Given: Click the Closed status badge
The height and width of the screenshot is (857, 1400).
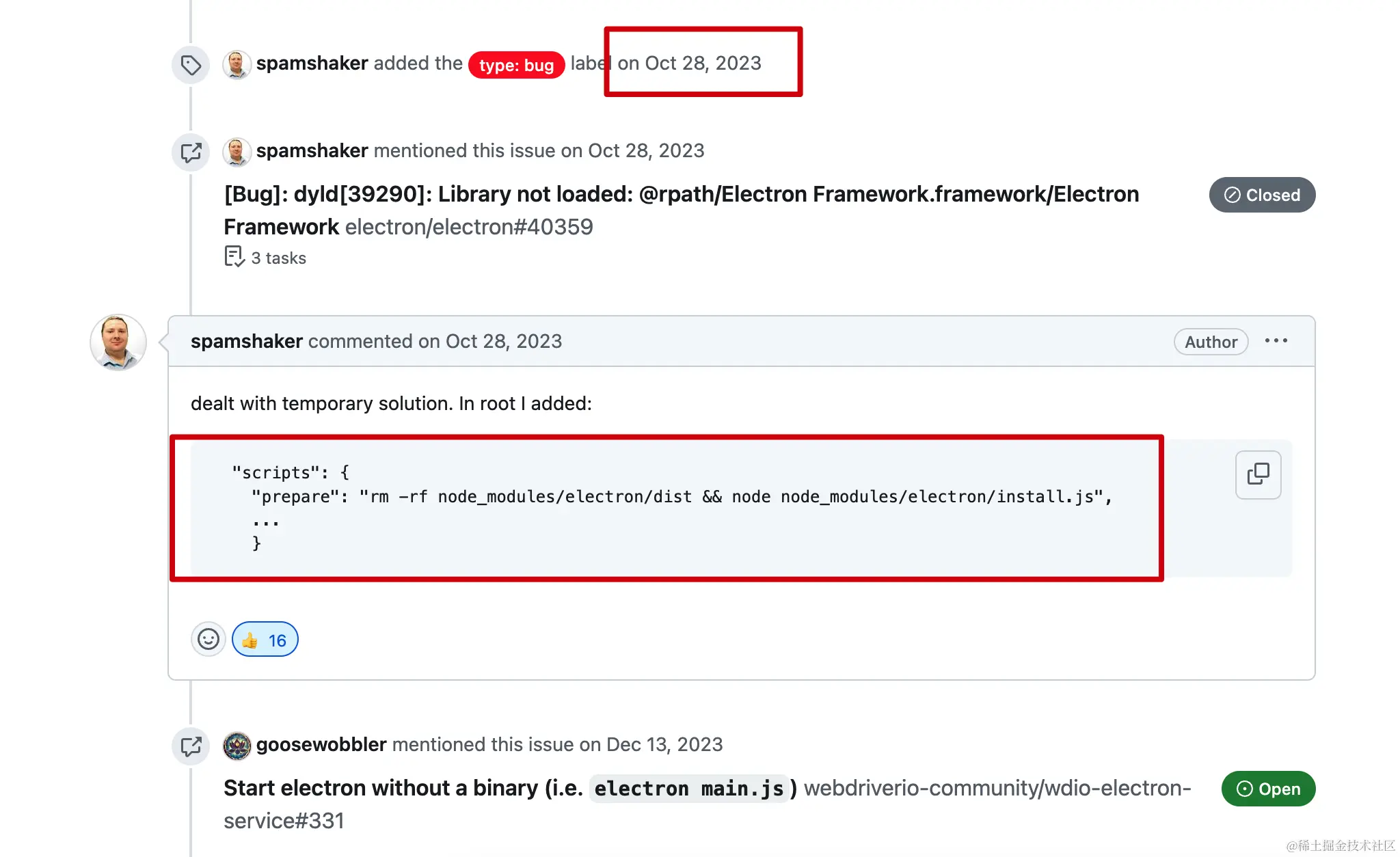Looking at the screenshot, I should click(1261, 195).
